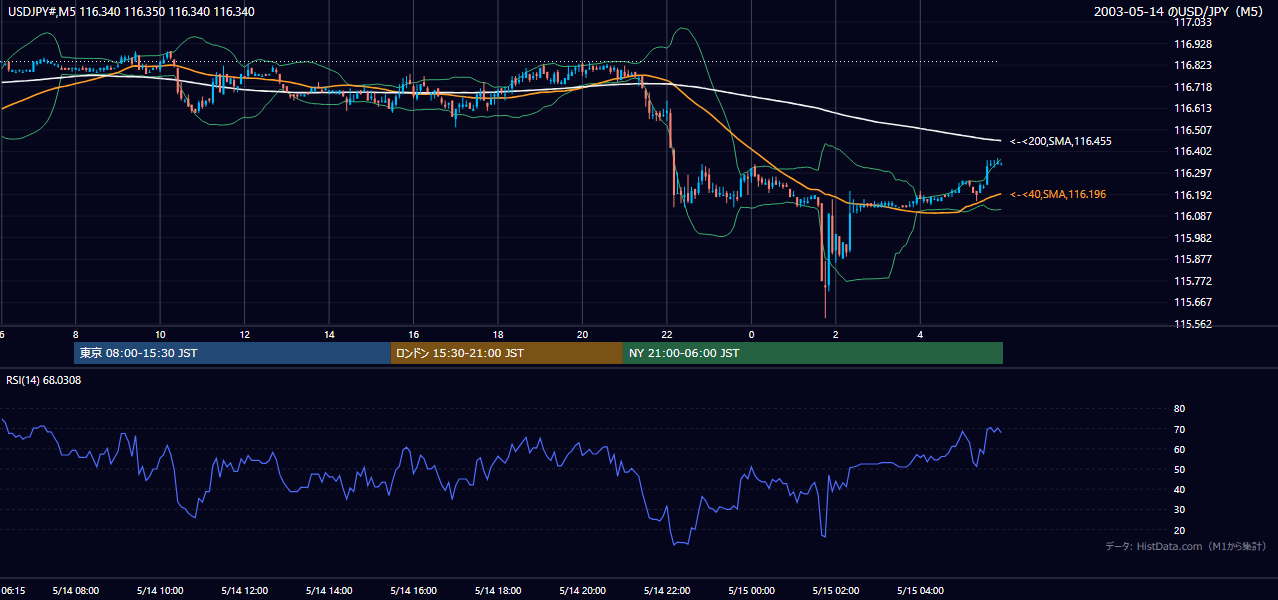Click the USDJPY#,M5 price header text
Image resolution: width=1278 pixels, height=600 pixels.
[x=131, y=12]
